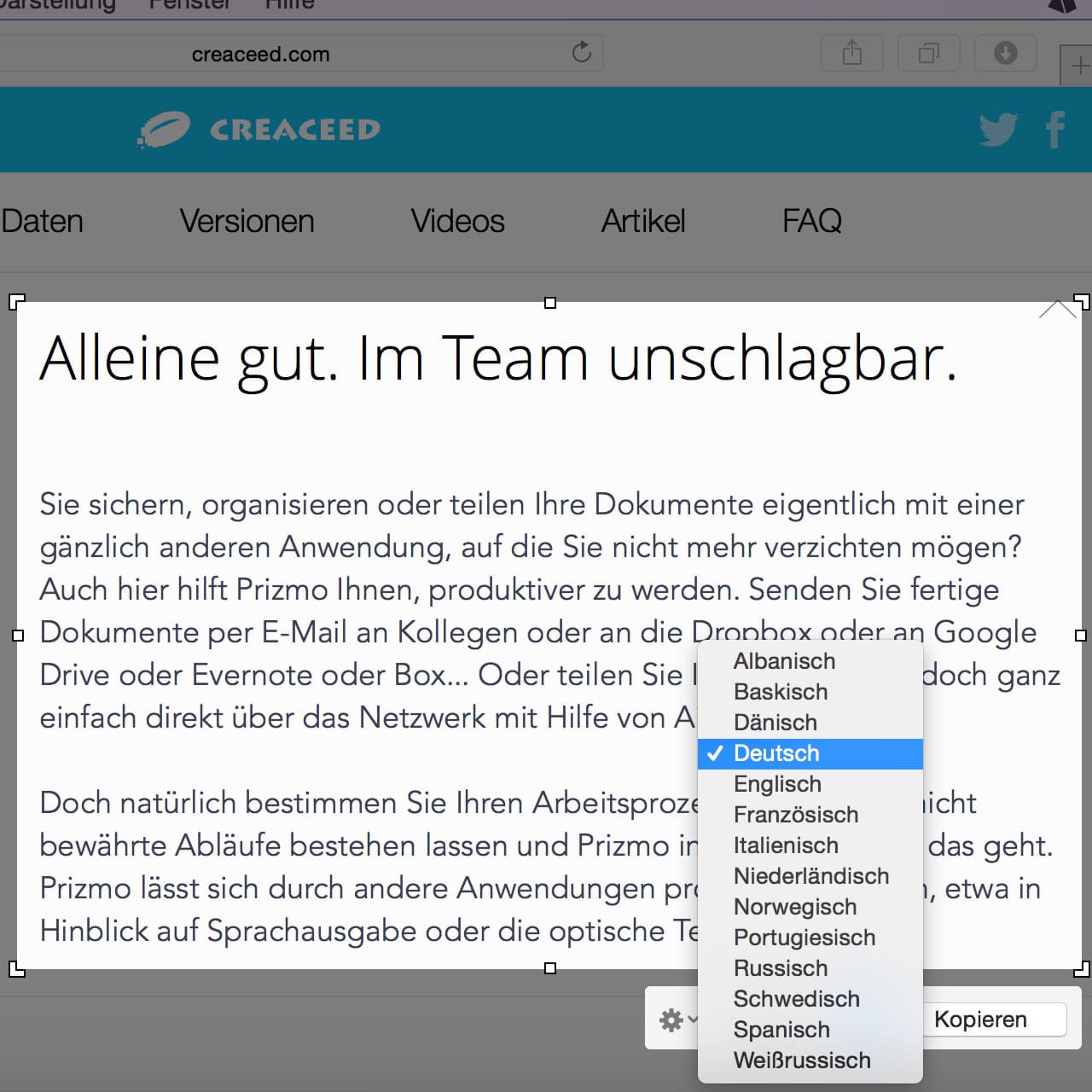Select Weißrussisch language option

pyautogui.click(x=810, y=1060)
